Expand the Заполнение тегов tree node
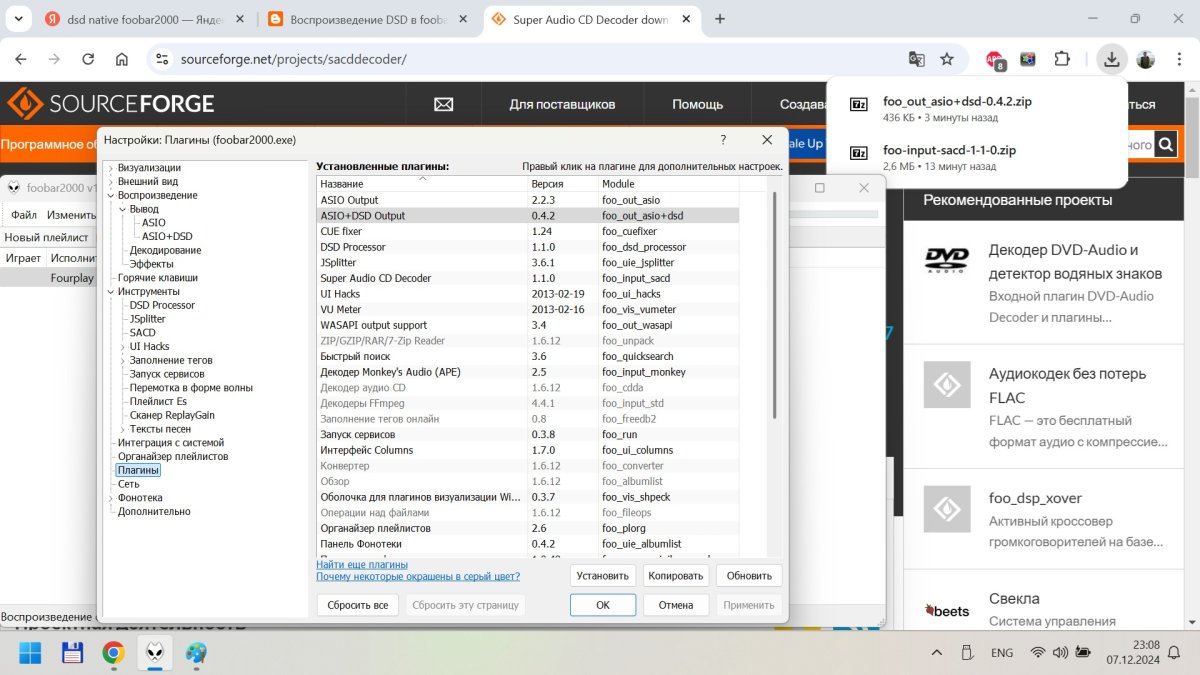The height and width of the screenshot is (675, 1200). [x=123, y=360]
